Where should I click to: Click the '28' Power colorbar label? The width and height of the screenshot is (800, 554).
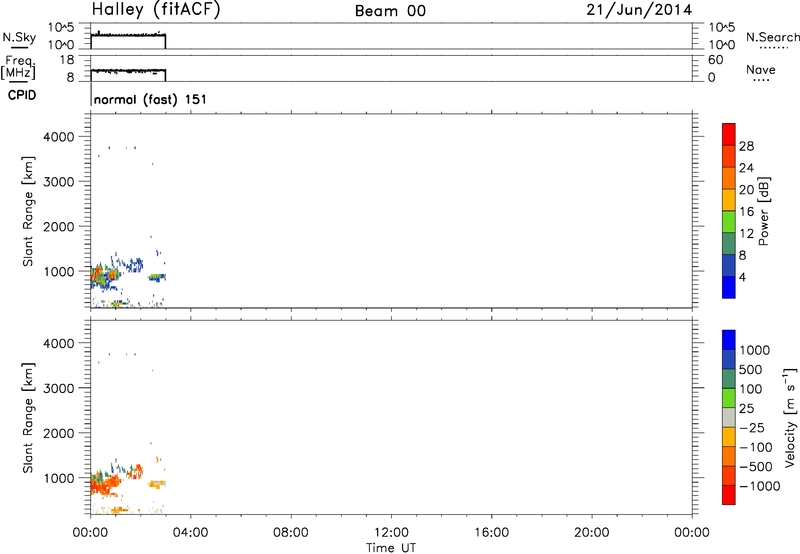[746, 146]
